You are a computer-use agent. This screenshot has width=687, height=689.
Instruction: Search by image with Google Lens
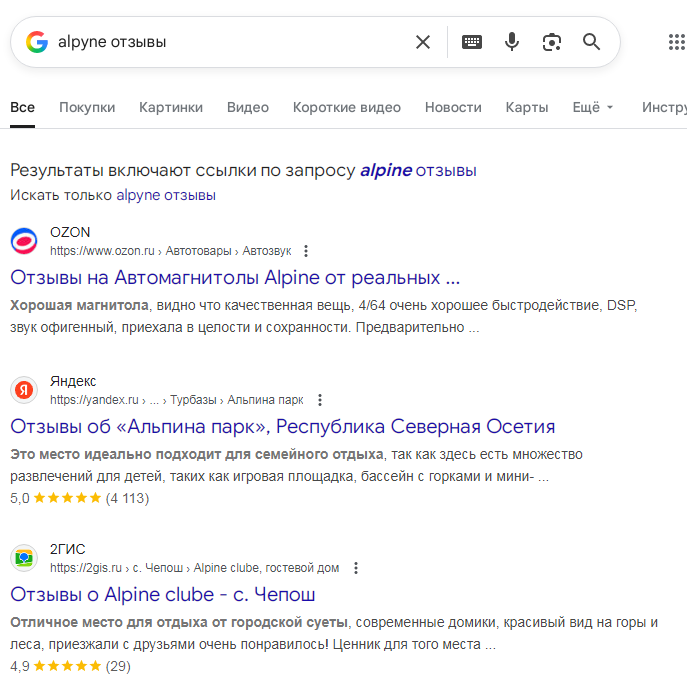coord(551,42)
